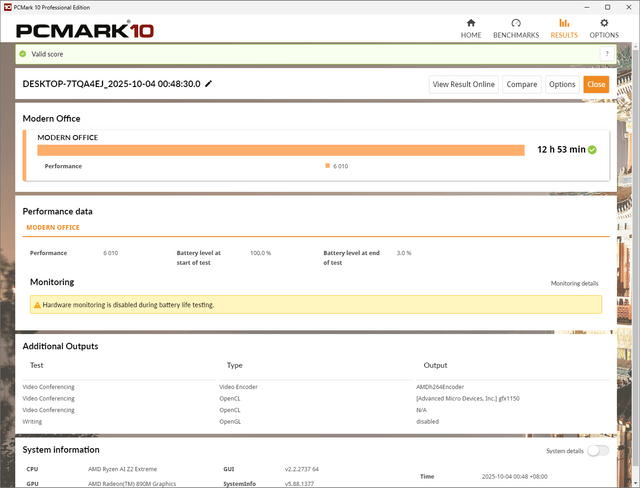
Task: Click the PCMark 10 logo
Action: tap(84, 30)
